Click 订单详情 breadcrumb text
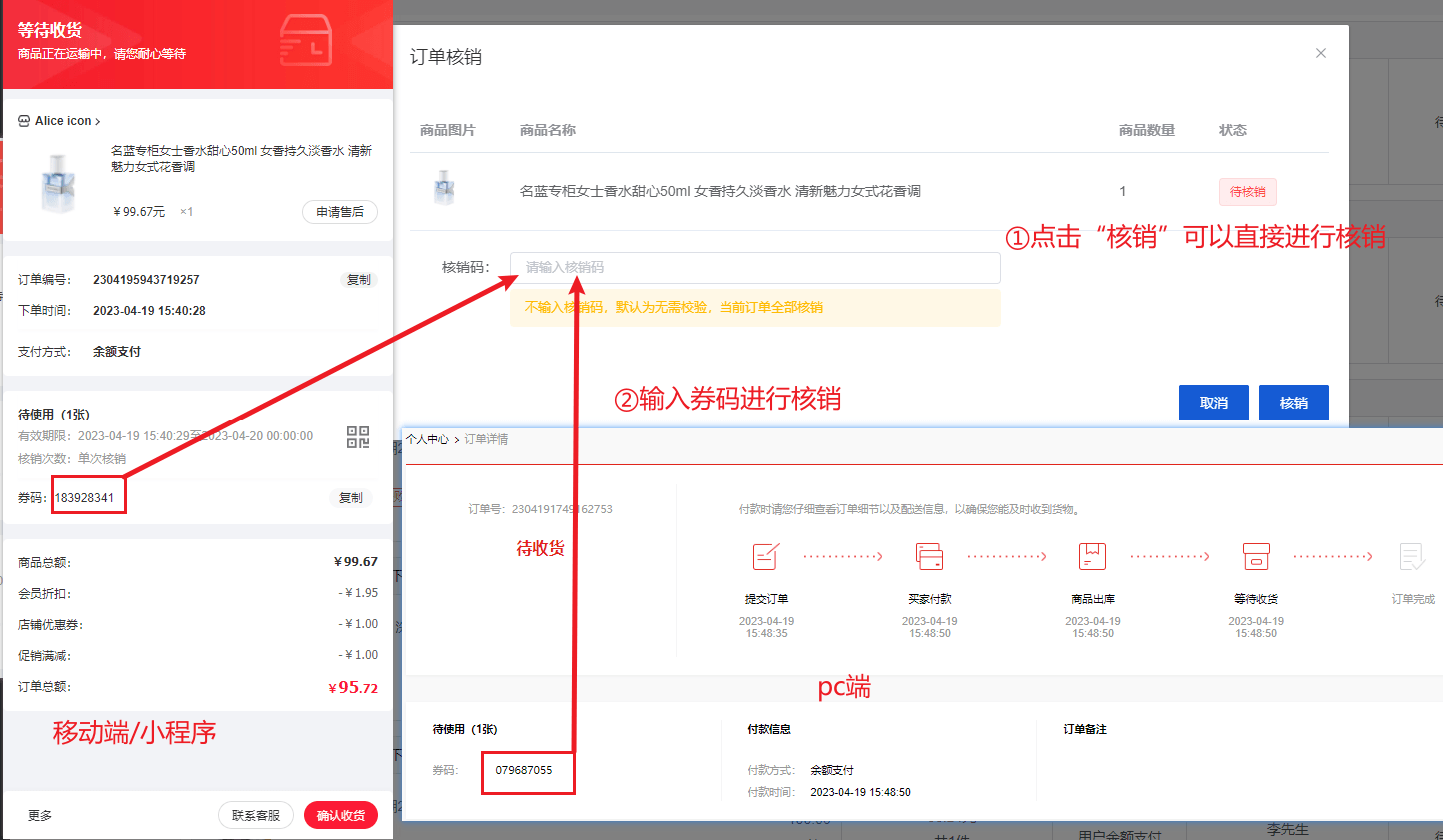 click(x=486, y=439)
